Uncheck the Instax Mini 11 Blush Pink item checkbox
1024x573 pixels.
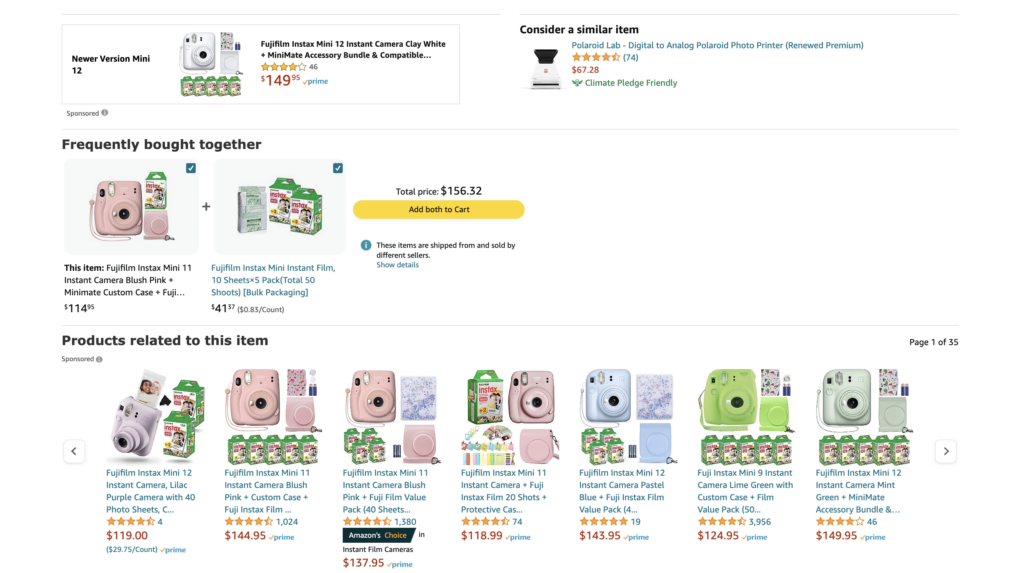191,168
